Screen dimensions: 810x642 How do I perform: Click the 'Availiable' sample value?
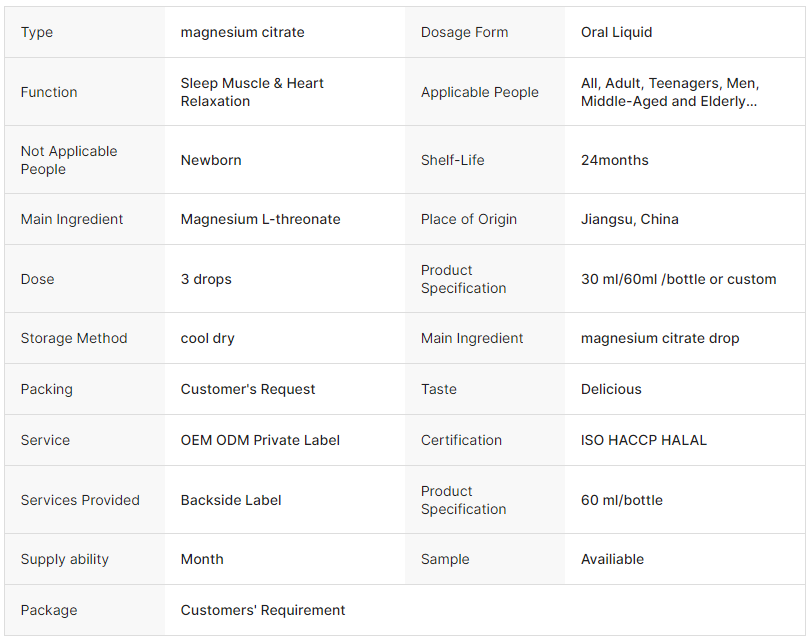(612, 559)
